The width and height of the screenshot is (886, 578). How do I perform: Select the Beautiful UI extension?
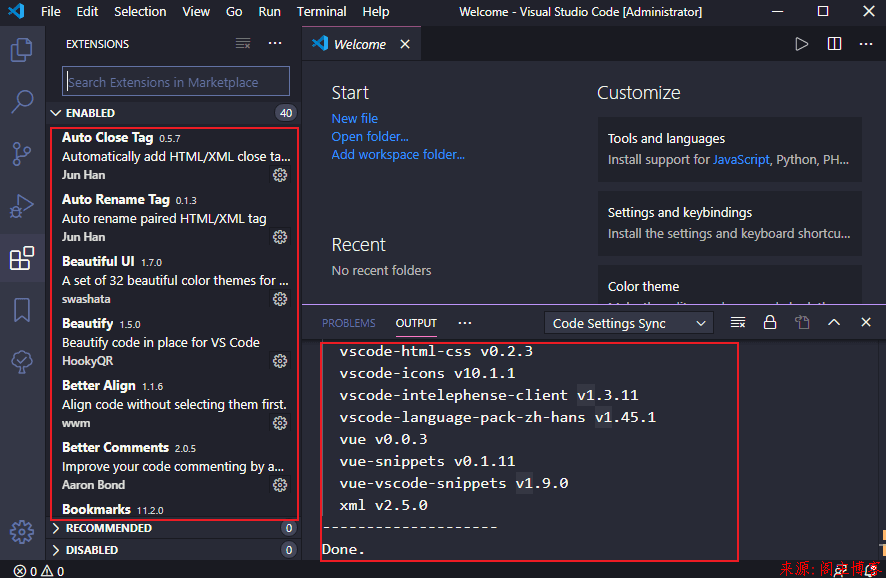[175, 280]
